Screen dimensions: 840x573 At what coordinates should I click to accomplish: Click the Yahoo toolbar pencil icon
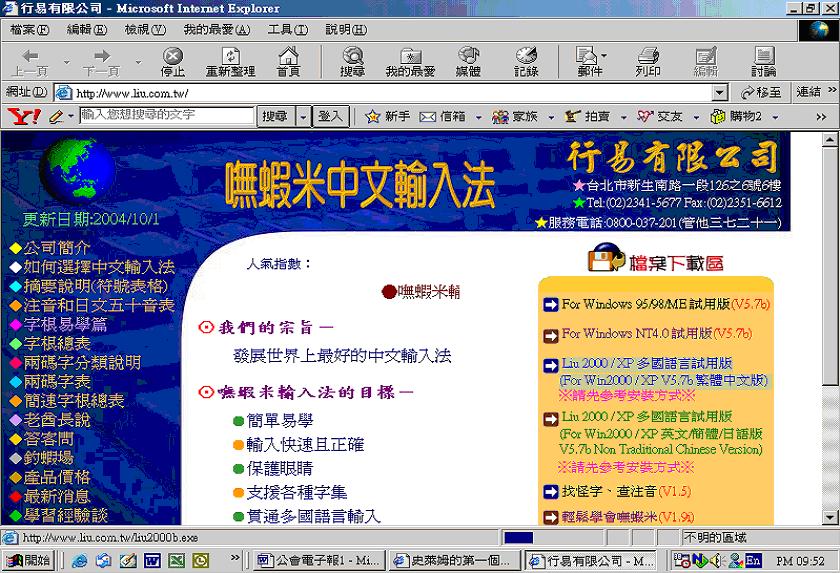(56, 116)
